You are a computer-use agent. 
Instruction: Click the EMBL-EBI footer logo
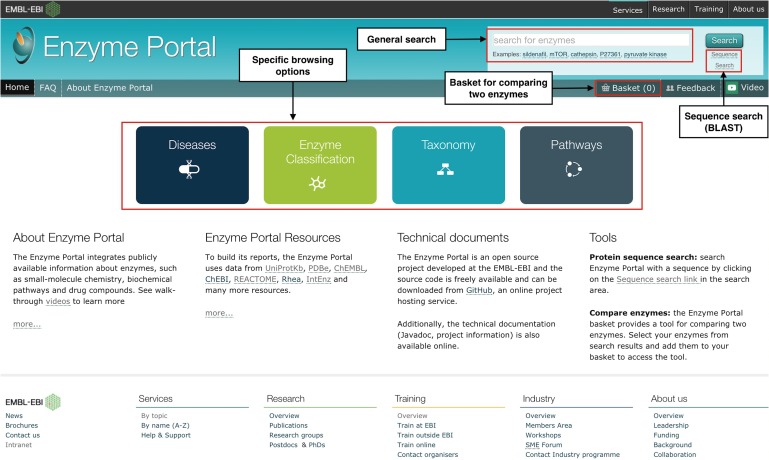coord(33,402)
